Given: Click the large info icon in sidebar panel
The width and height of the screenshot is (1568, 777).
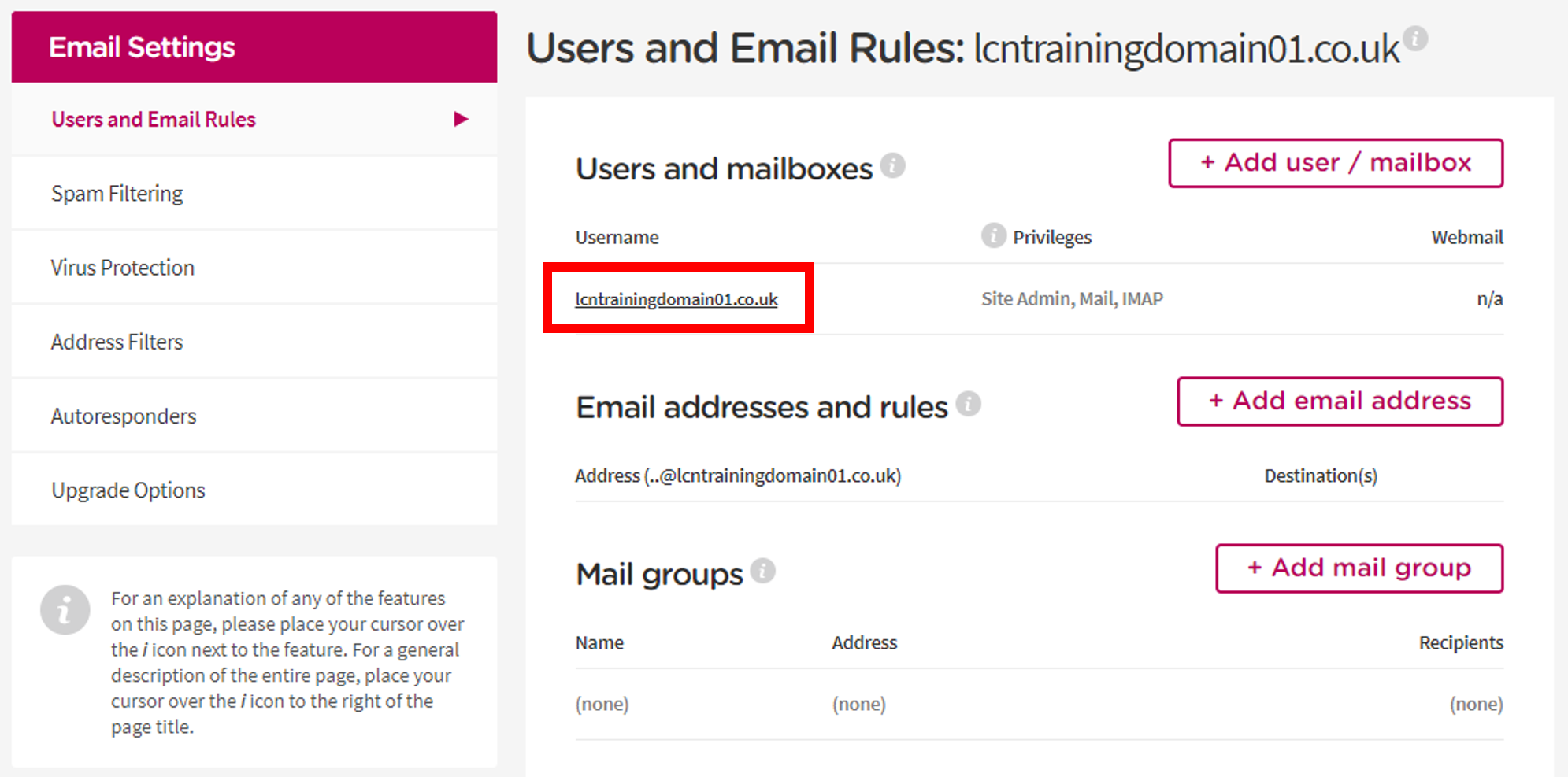Looking at the screenshot, I should [x=65, y=609].
